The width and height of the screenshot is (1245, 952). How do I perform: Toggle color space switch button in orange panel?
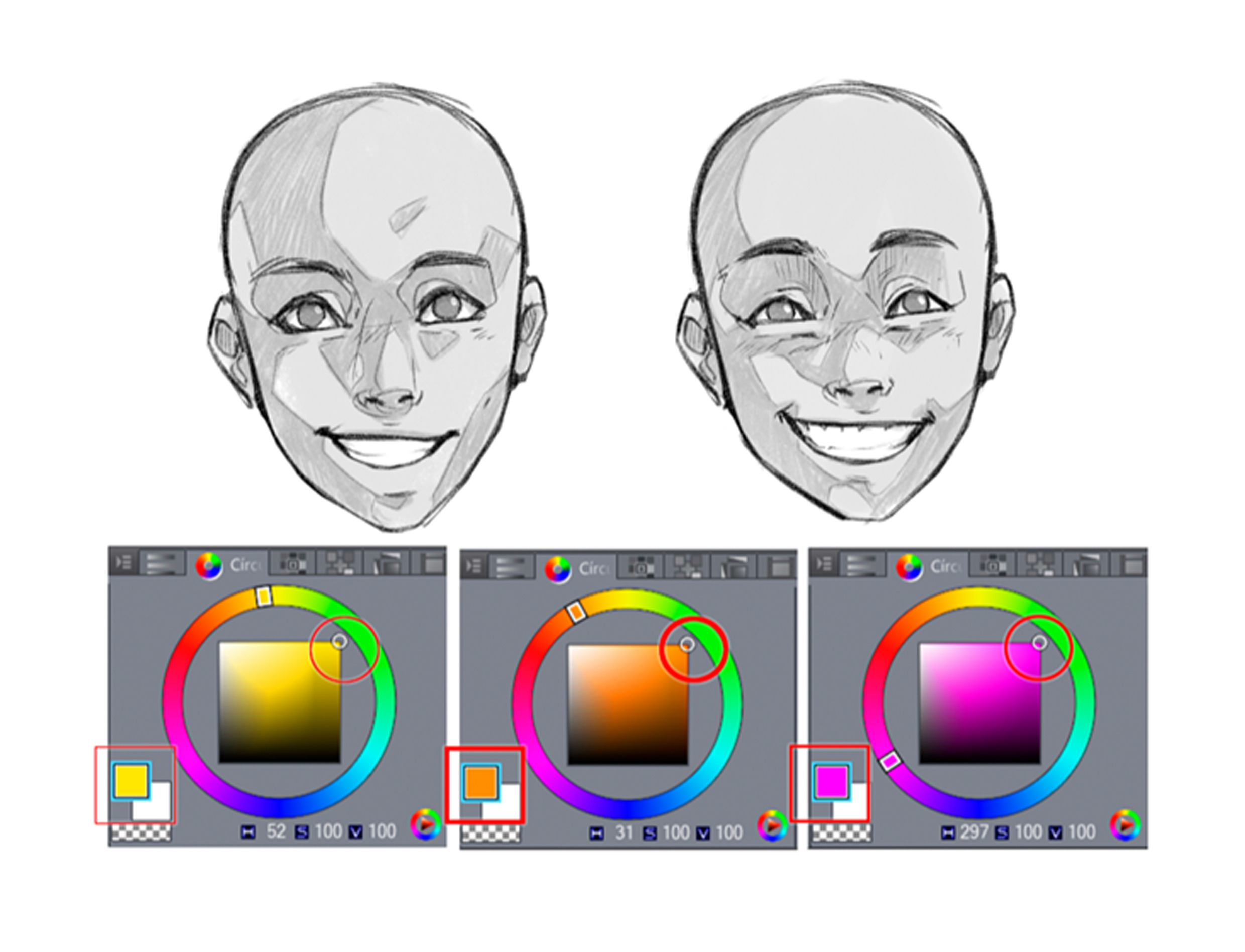point(772,827)
